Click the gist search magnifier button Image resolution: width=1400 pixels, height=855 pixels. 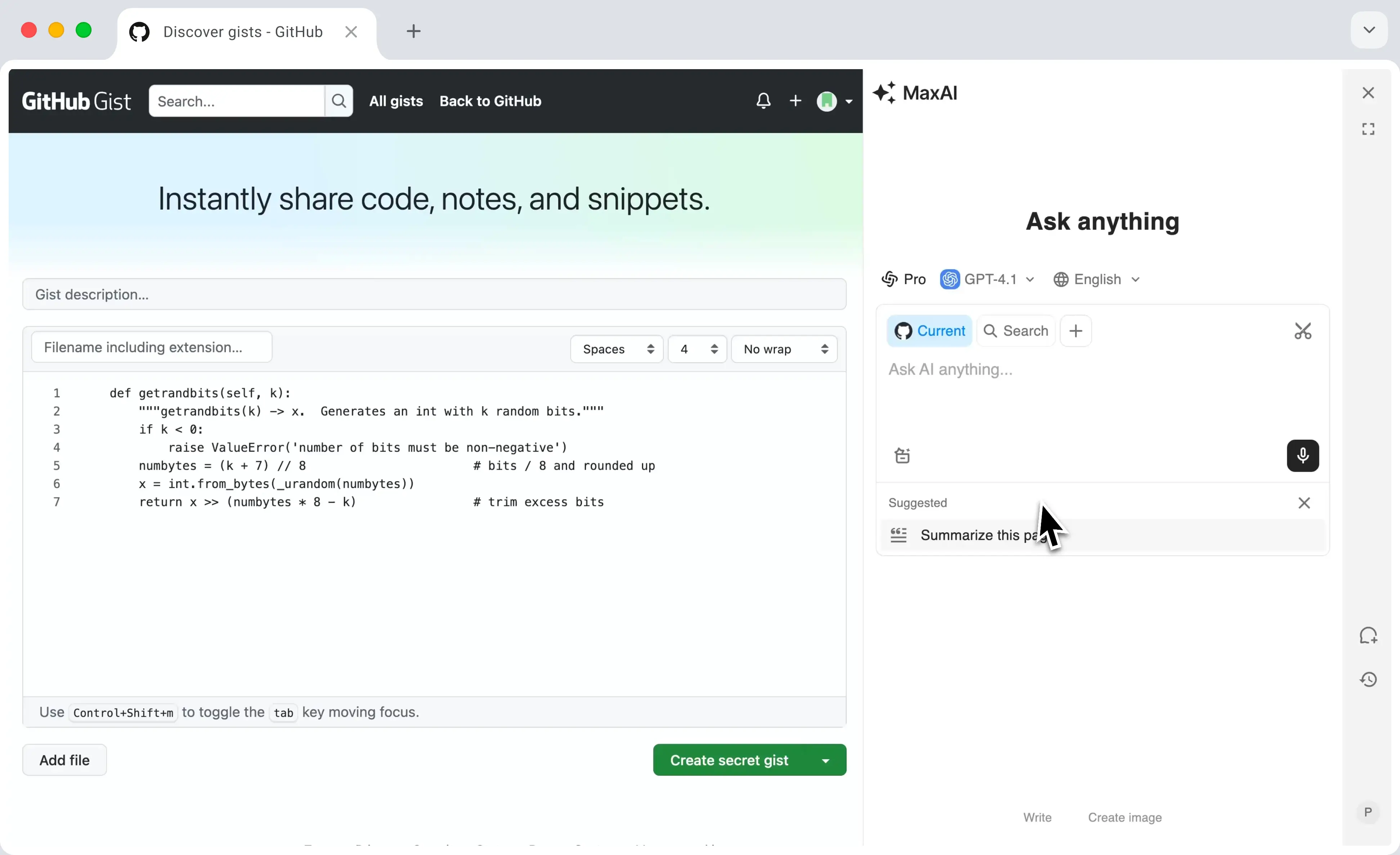[338, 101]
